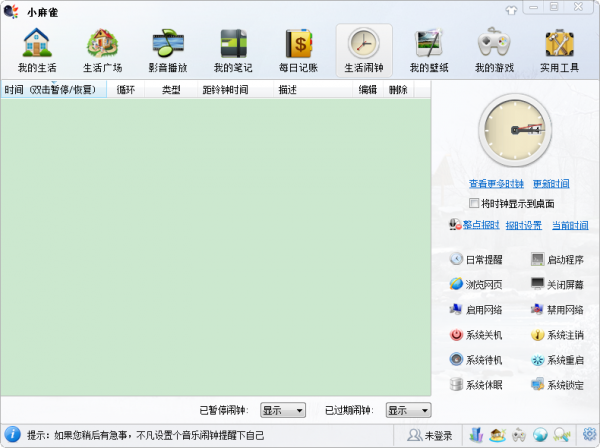Screen dimensions: 600x448
Task: Add a 禁用网络 task
Action: click(557, 310)
